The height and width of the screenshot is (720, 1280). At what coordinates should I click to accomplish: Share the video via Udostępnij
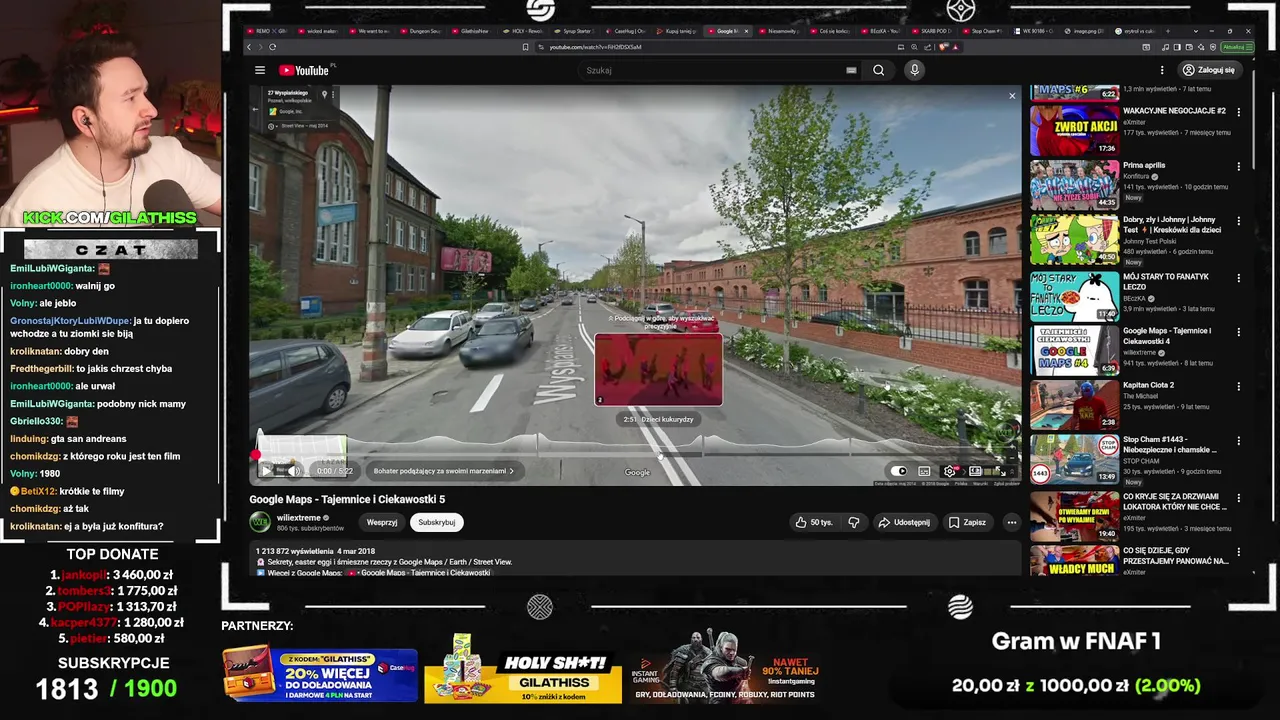coord(904,522)
